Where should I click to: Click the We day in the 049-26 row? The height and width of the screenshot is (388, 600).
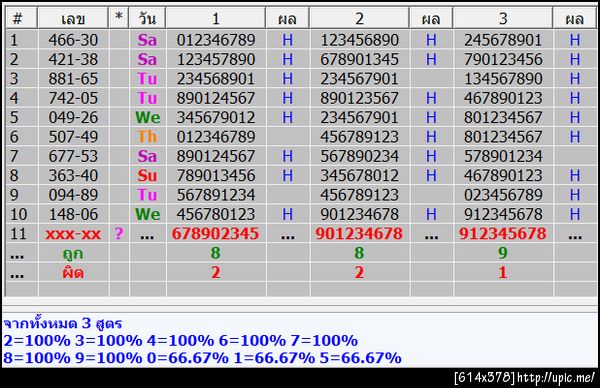[147, 117]
